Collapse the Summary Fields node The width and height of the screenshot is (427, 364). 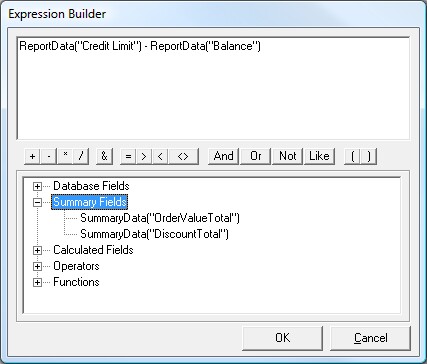[x=37, y=202]
